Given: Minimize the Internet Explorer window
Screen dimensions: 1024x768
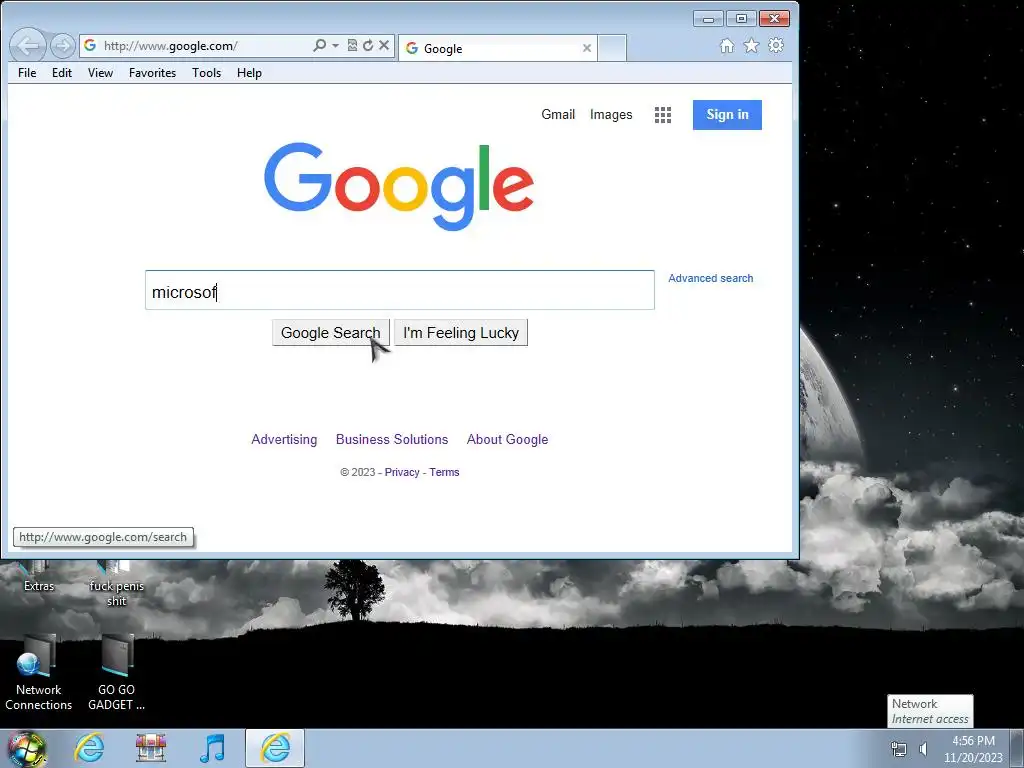Looking at the screenshot, I should point(708,19).
